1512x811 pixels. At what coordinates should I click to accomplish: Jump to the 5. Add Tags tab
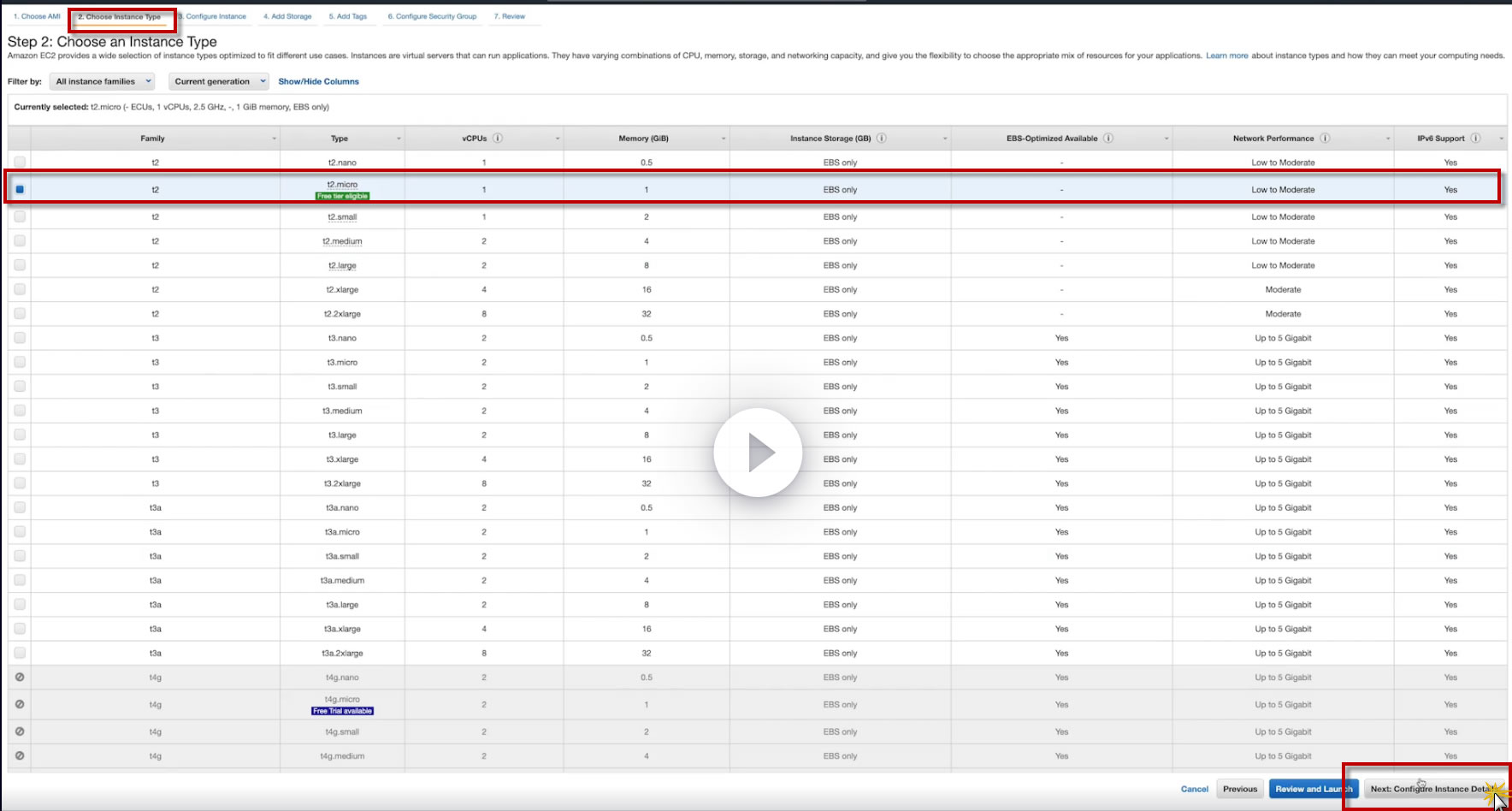(x=348, y=16)
